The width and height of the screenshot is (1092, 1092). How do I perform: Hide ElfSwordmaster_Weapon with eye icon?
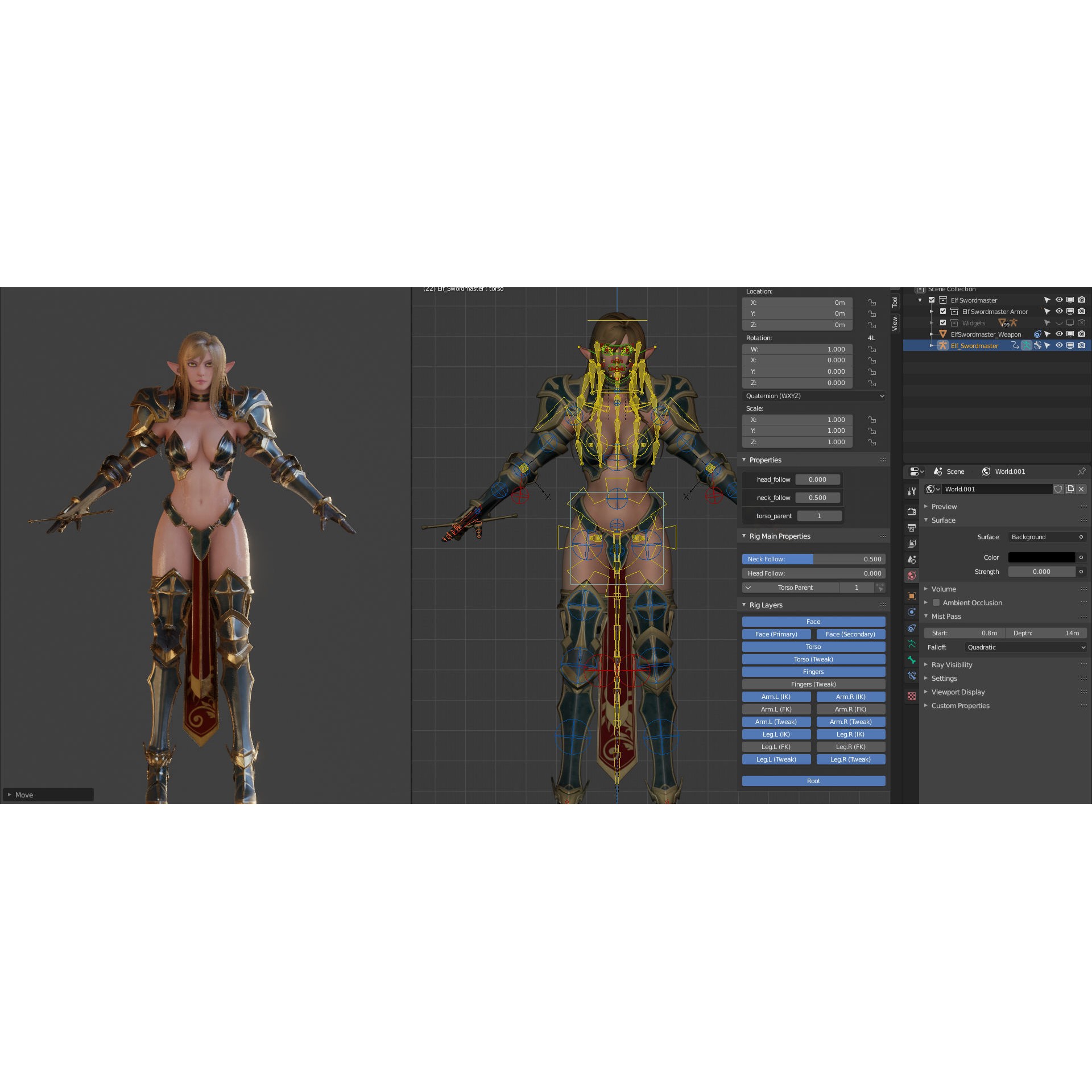[x=1059, y=334]
